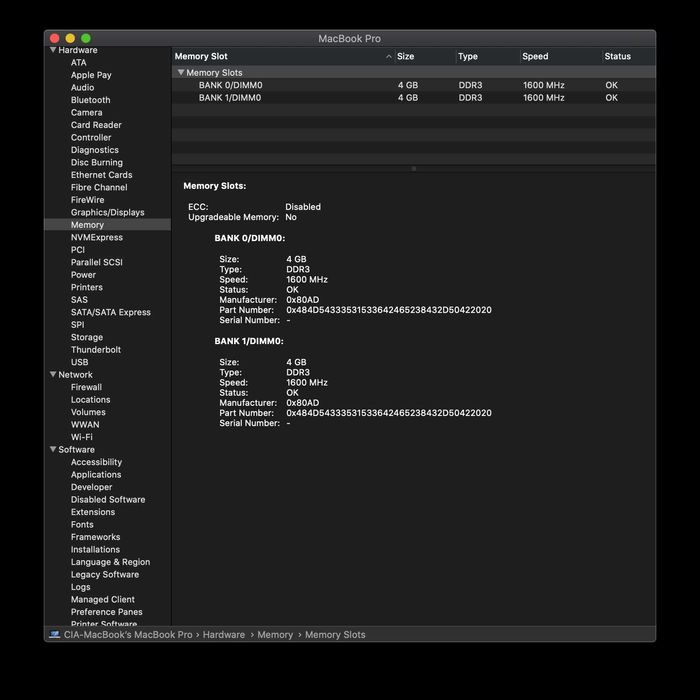The width and height of the screenshot is (700, 700).
Task: Open Parallel SCSI info
Action: click(x=96, y=262)
